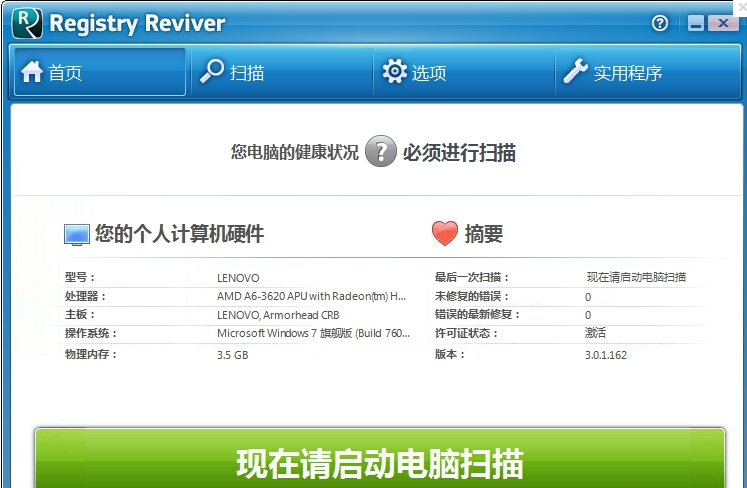Open help via title bar question mark
This screenshot has width=747, height=488.
coord(660,23)
